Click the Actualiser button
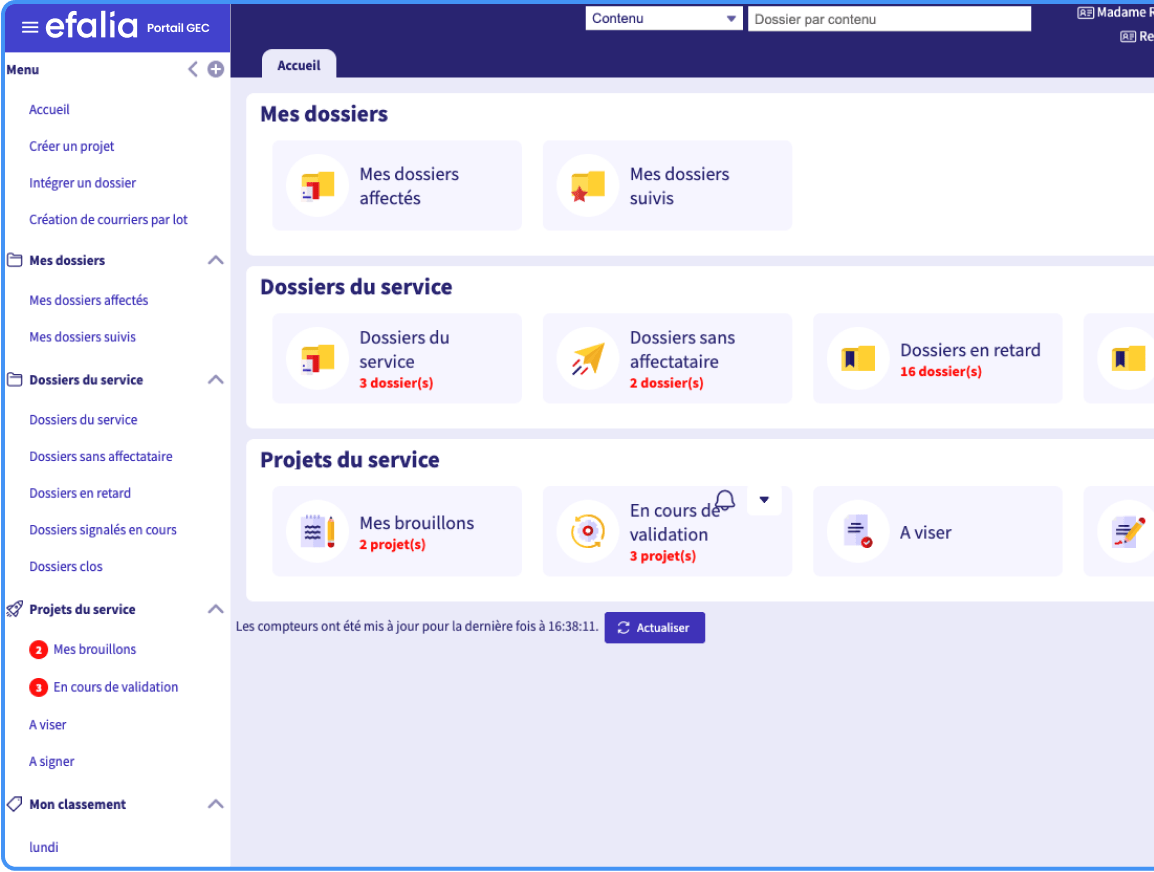 [x=654, y=628]
